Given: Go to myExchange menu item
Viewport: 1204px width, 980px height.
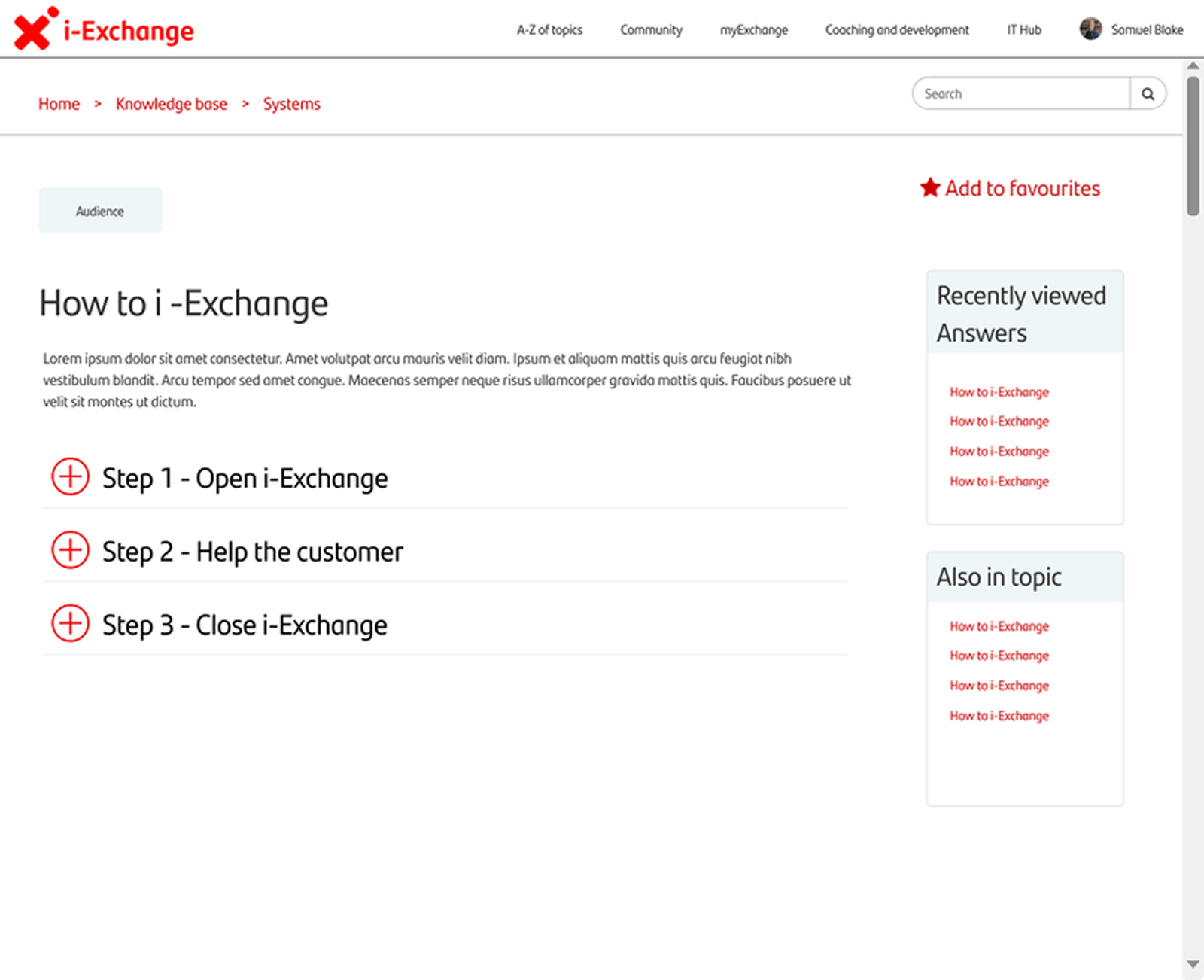Looking at the screenshot, I should (x=754, y=30).
